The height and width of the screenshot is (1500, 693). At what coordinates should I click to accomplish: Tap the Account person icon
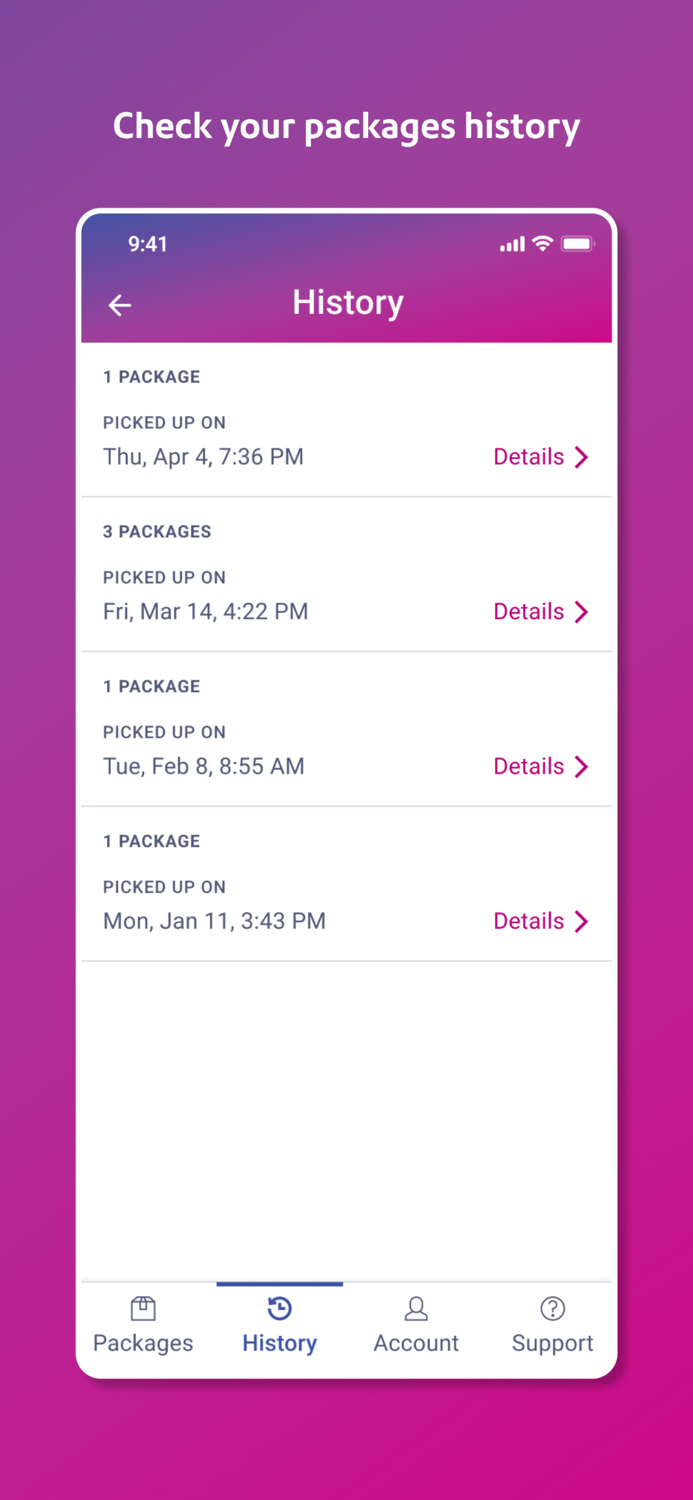(416, 1307)
